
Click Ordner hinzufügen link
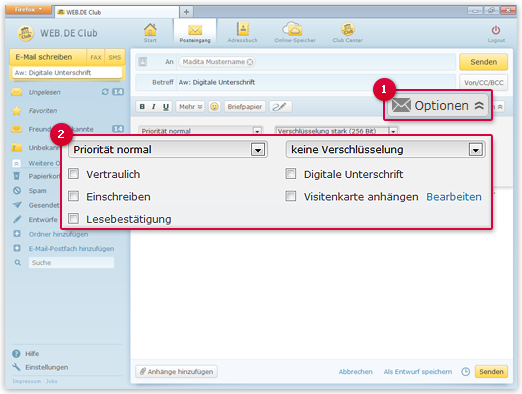pyautogui.click(x=58, y=234)
